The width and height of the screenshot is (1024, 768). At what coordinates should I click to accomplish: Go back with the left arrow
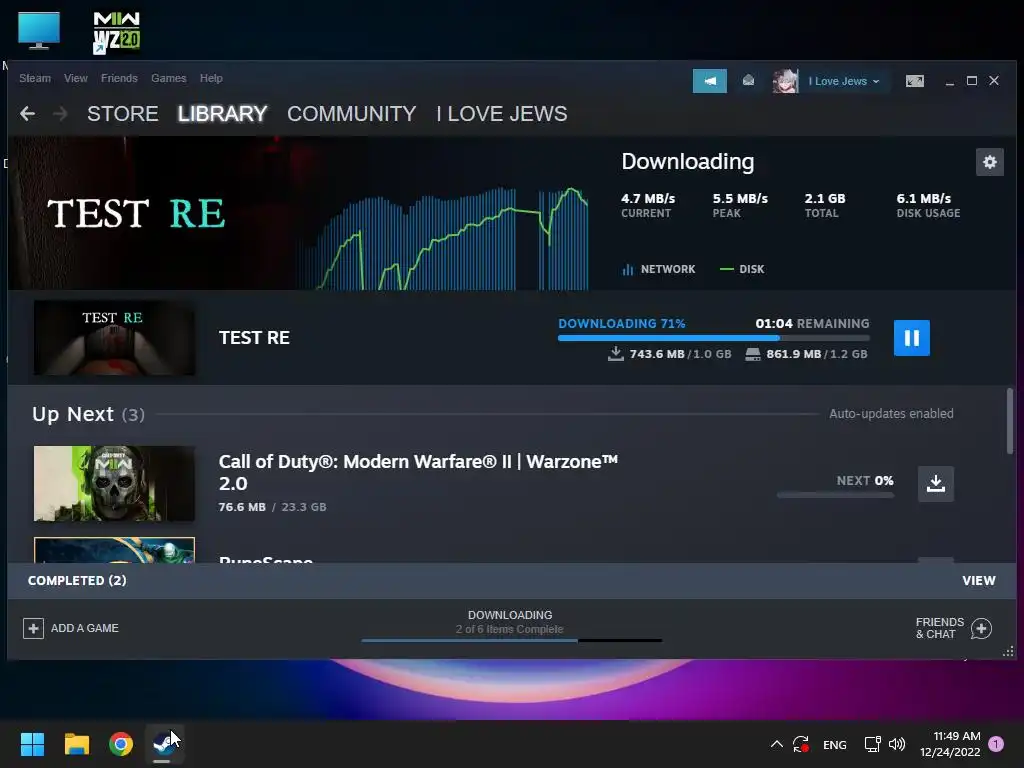point(27,114)
